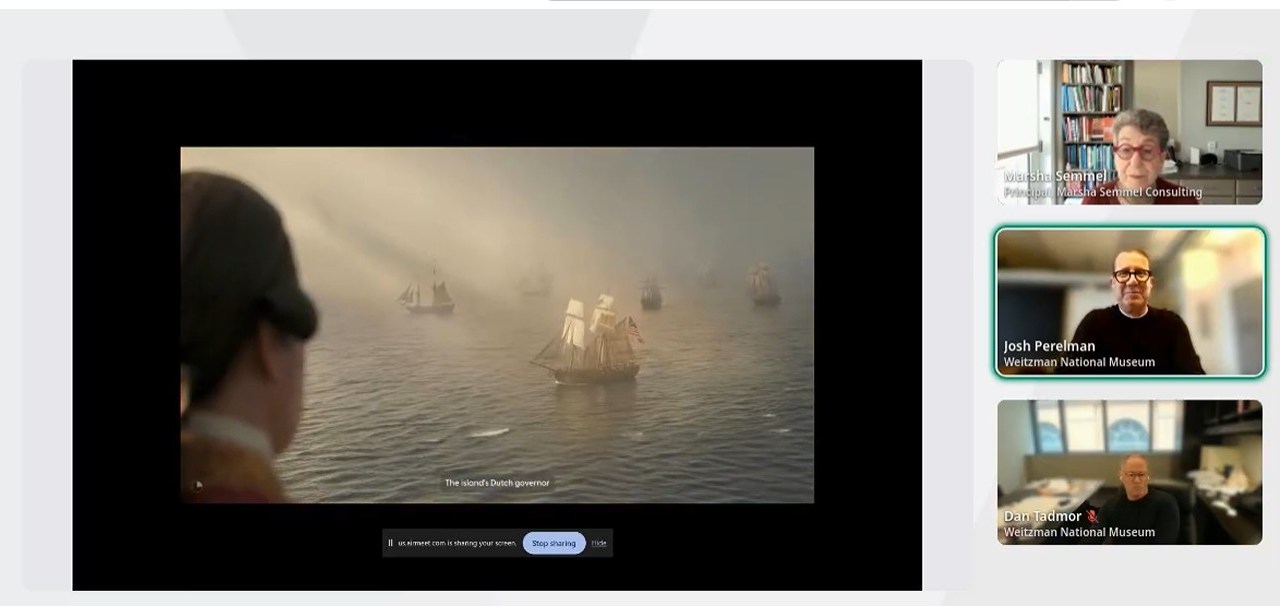The height and width of the screenshot is (613, 1280).
Task: Click the Stop sharing button
Action: (554, 543)
